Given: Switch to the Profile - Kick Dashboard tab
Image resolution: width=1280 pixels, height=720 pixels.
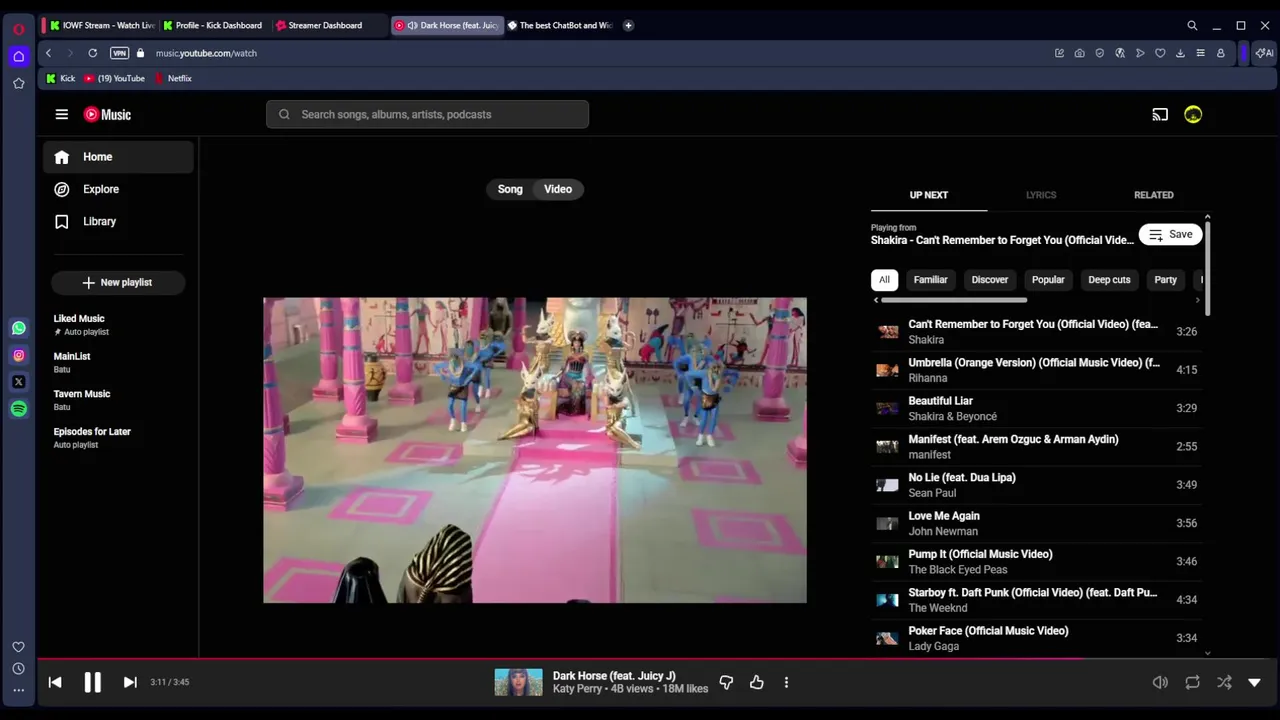Looking at the screenshot, I should click(215, 25).
